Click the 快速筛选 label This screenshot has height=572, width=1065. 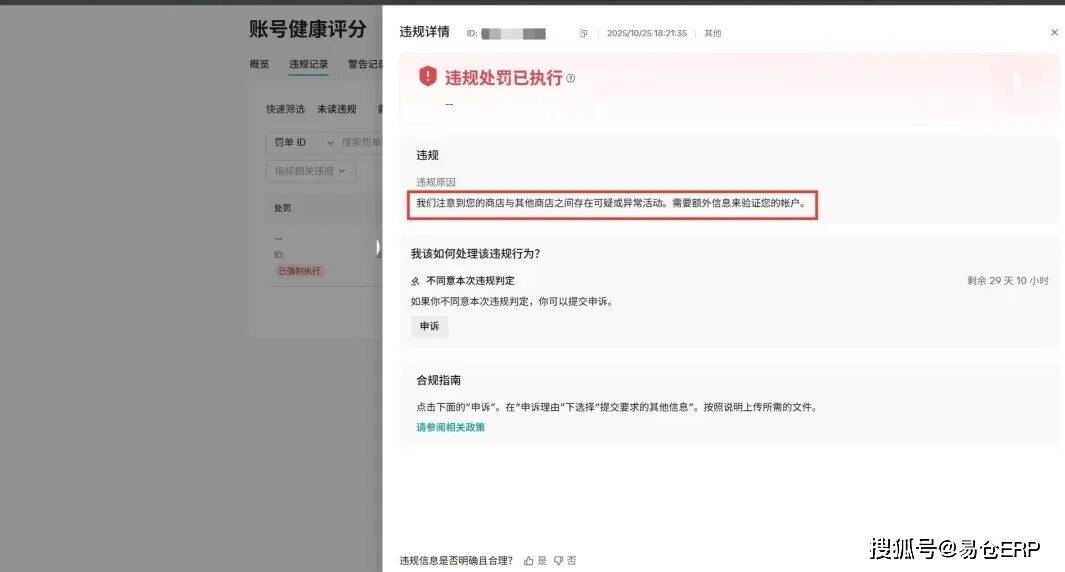[285, 109]
